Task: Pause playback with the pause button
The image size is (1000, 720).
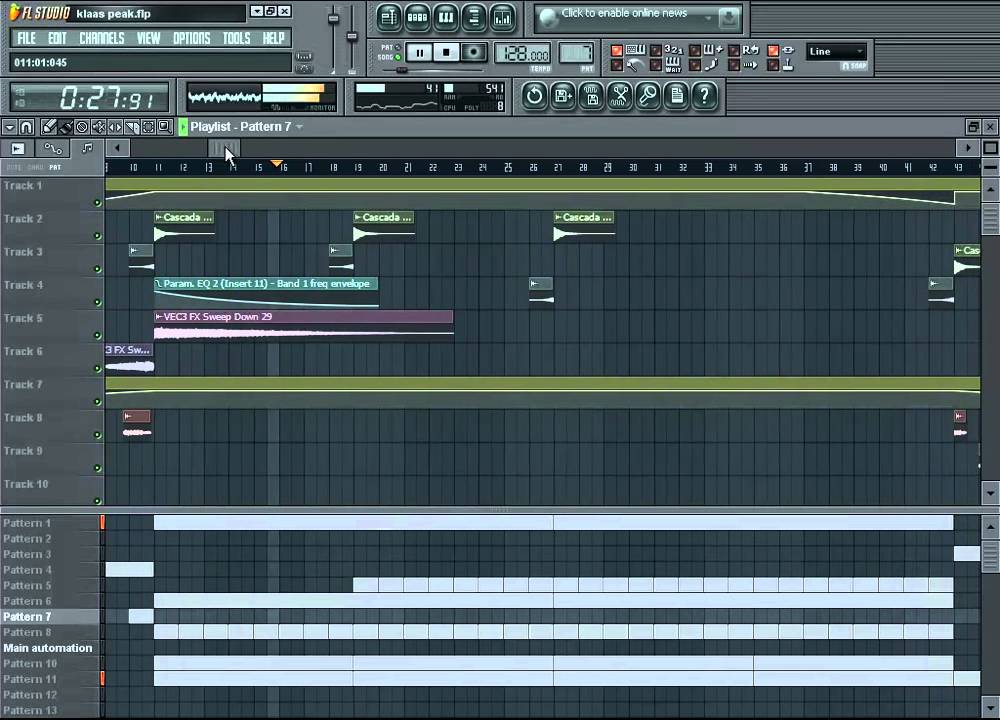Action: (419, 53)
